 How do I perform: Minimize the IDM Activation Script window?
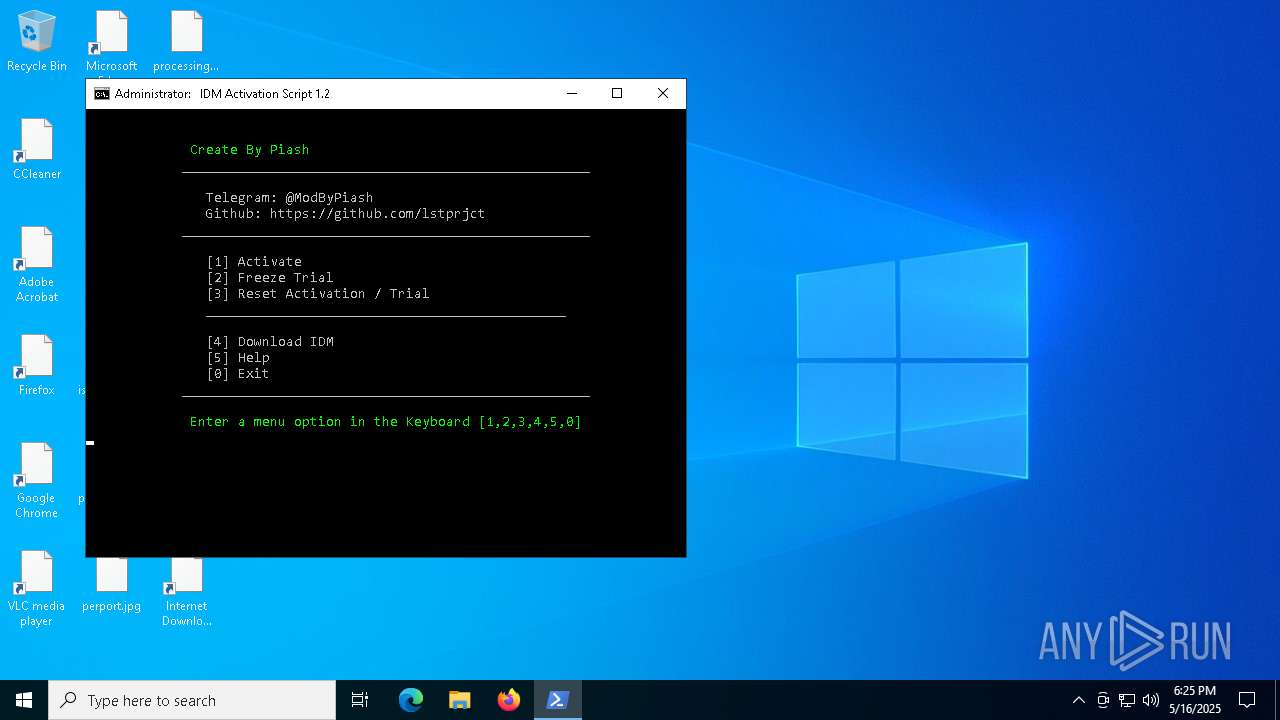(x=572, y=94)
